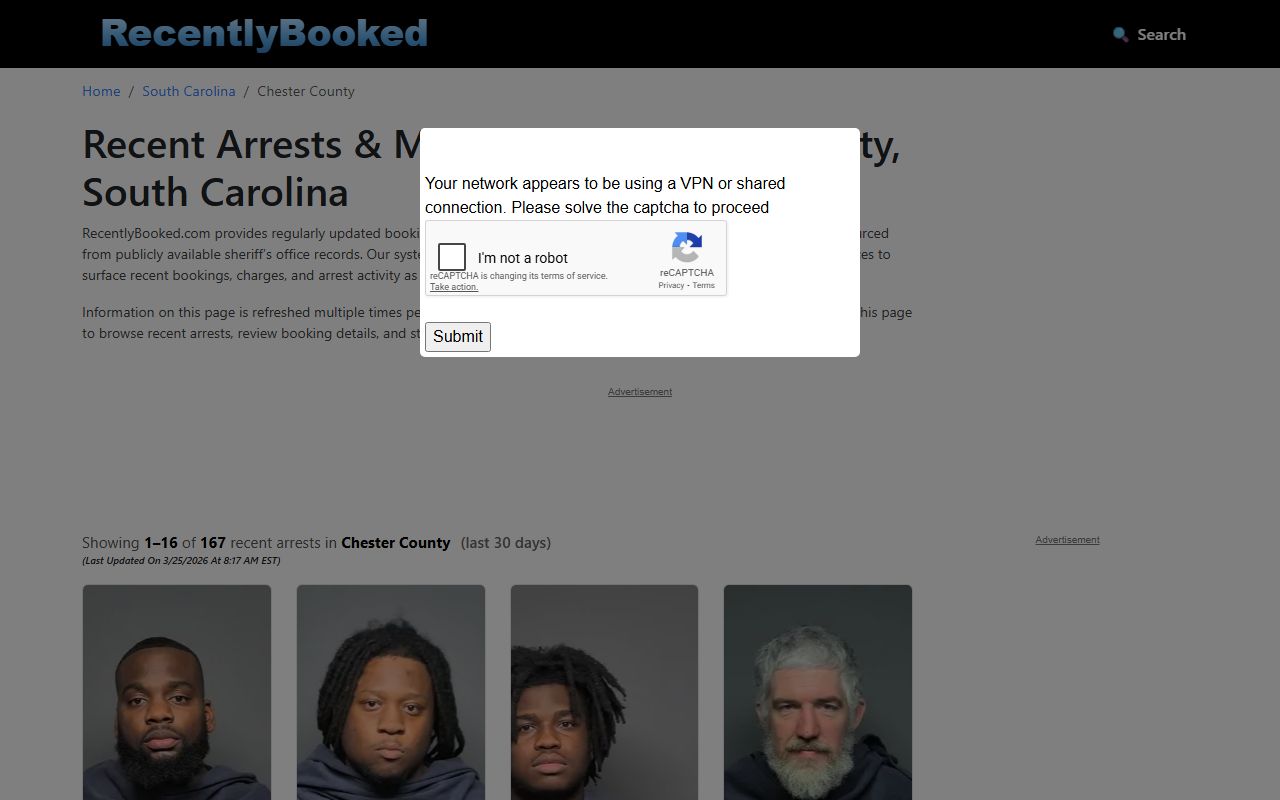Open the second mugshot with long dreadlocks
The height and width of the screenshot is (800, 1280).
point(391,692)
